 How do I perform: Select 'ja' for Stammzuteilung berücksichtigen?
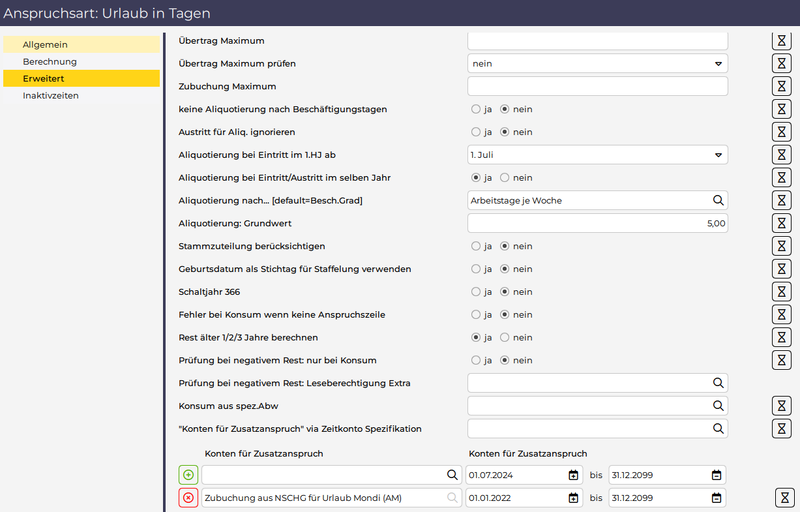(x=475, y=246)
